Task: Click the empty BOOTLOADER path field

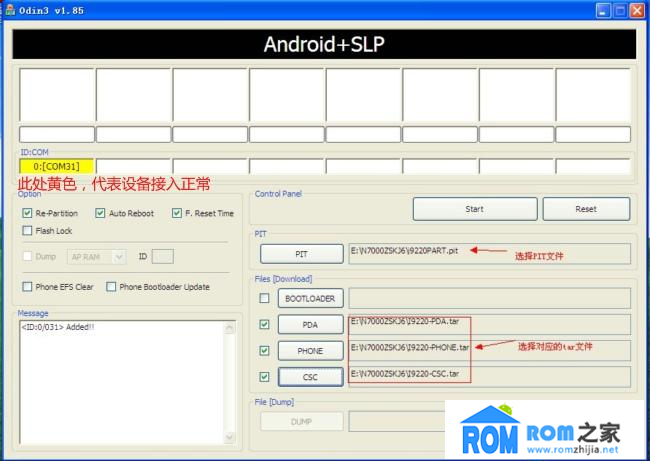Action: (x=490, y=298)
